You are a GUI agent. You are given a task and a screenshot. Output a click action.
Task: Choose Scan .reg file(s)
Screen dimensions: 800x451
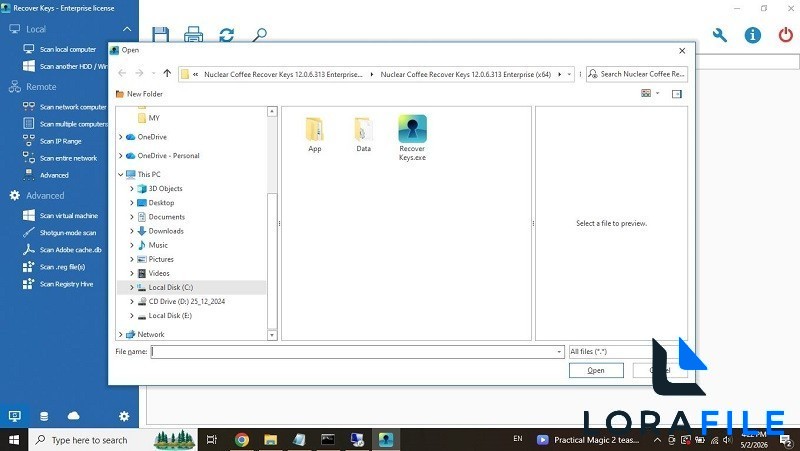(x=54, y=267)
